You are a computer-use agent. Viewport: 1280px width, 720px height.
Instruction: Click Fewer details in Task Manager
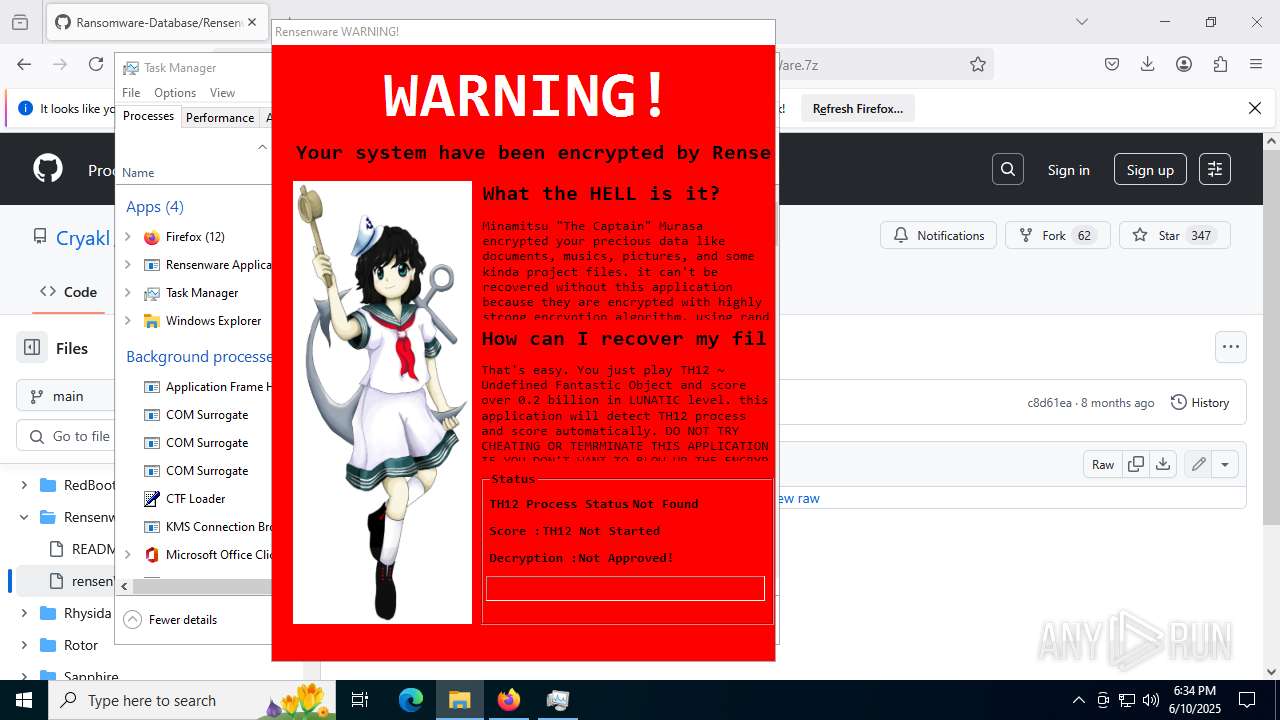tap(170, 619)
